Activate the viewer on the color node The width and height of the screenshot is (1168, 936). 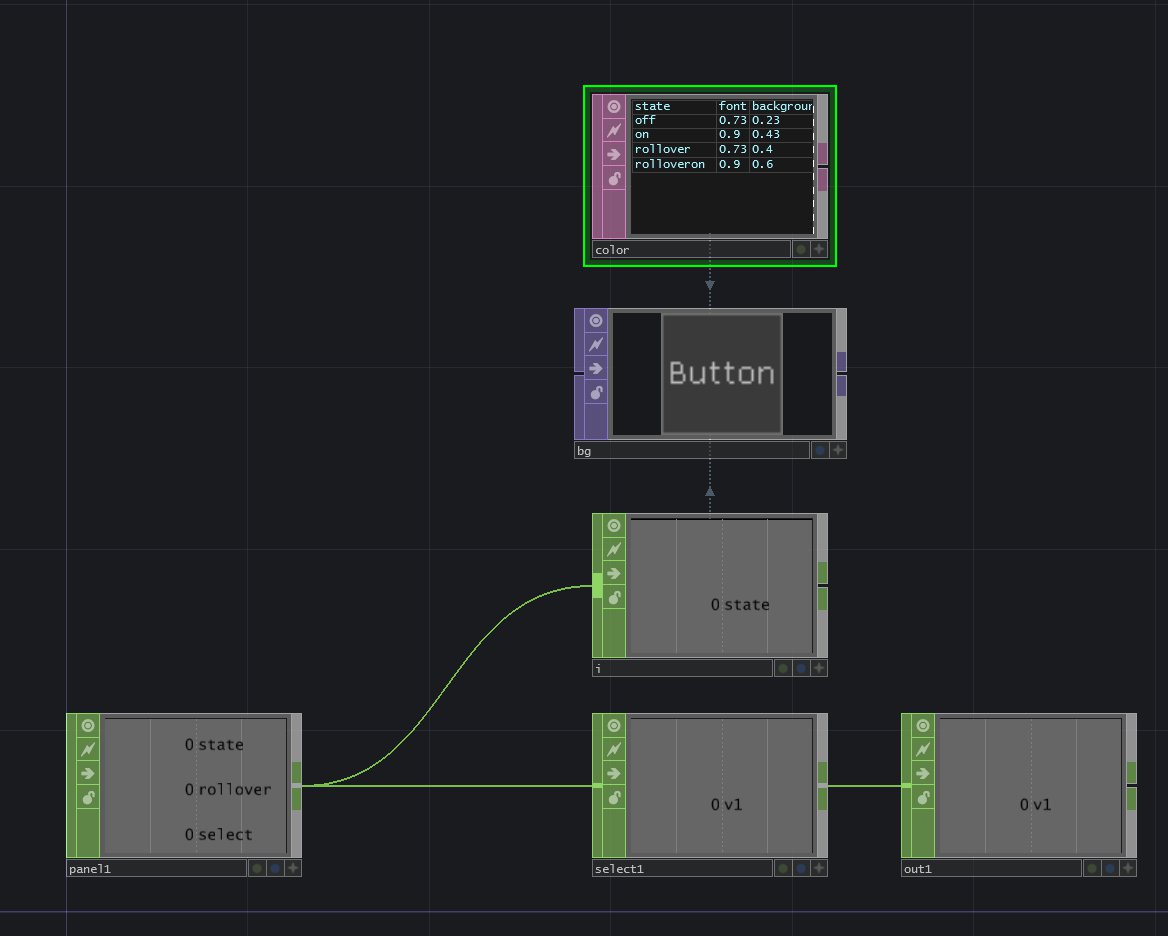pos(614,106)
